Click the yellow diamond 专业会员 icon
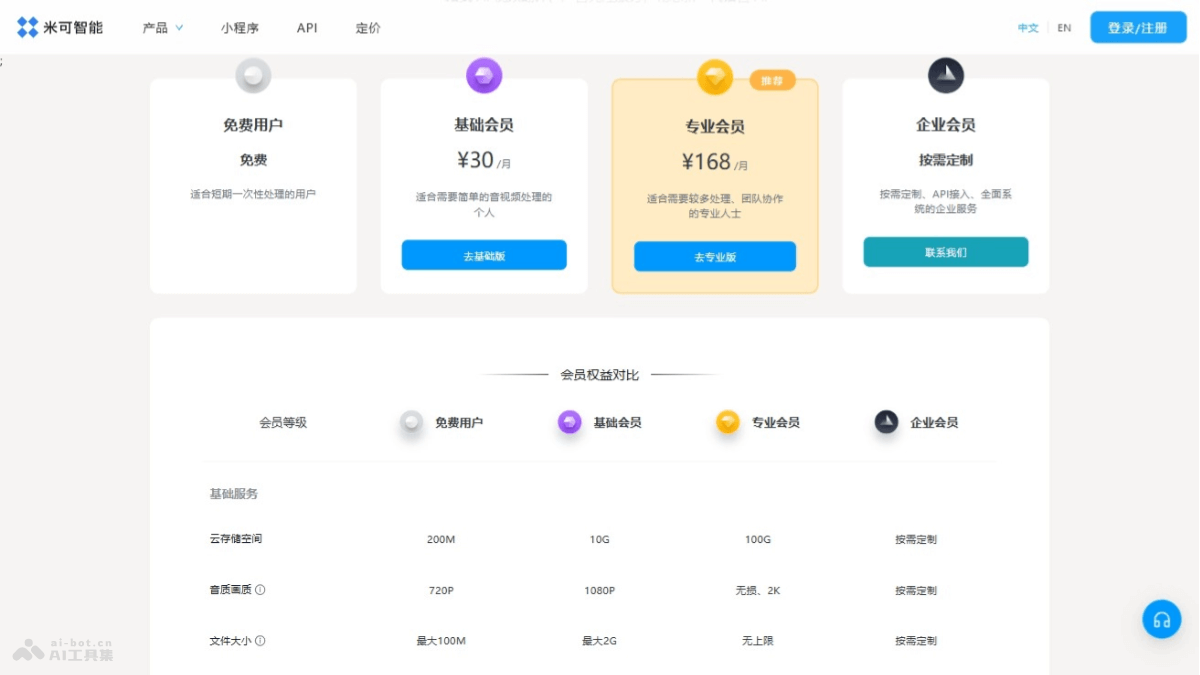The width and height of the screenshot is (1200, 675). point(714,73)
